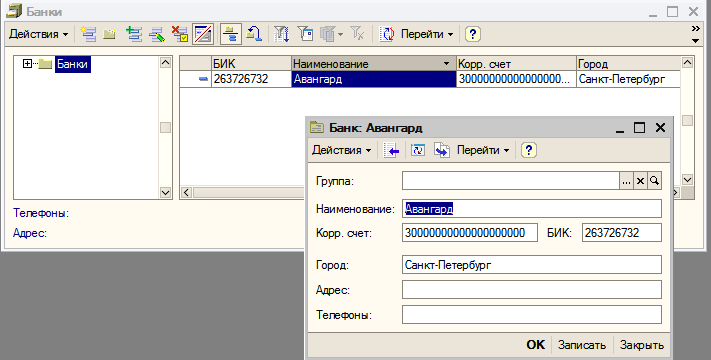Click the list scroll down arrow

(687, 180)
